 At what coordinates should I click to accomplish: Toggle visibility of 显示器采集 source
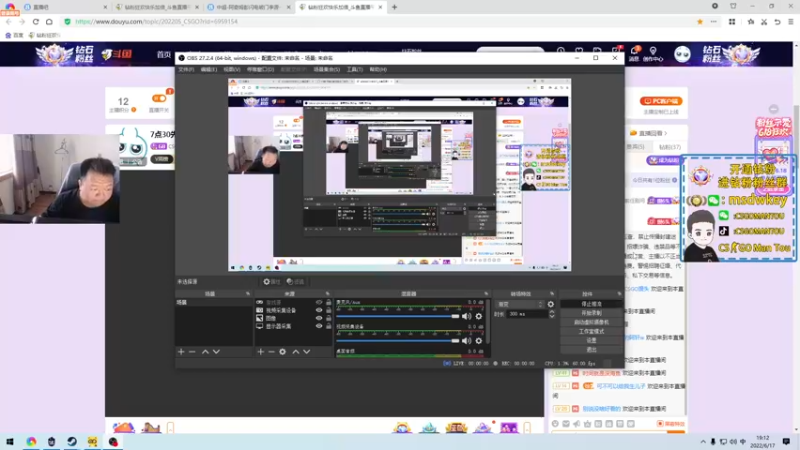point(319,326)
